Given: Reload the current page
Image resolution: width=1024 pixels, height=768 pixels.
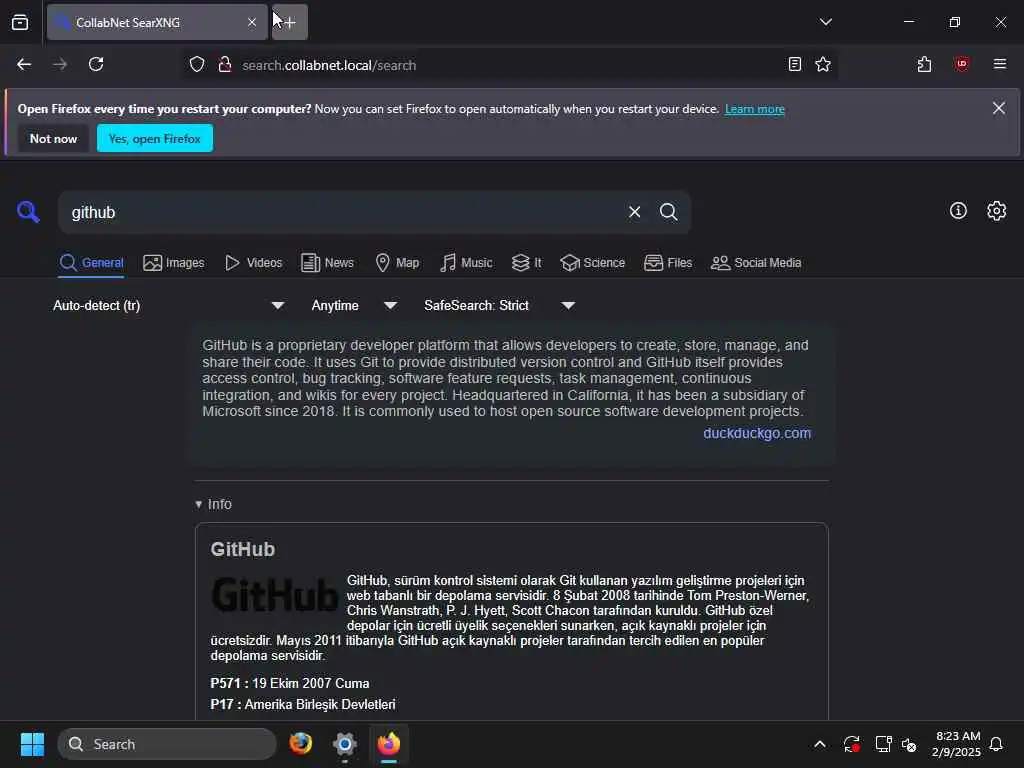Looking at the screenshot, I should (96, 65).
